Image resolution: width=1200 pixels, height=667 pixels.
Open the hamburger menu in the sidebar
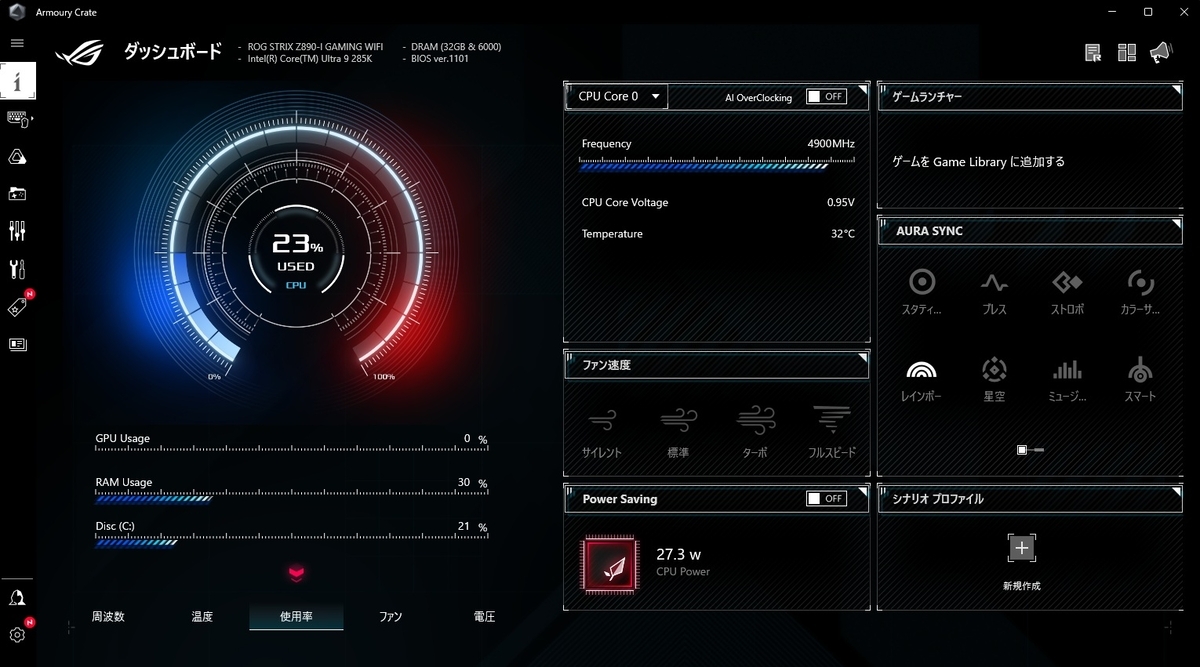click(x=17, y=43)
